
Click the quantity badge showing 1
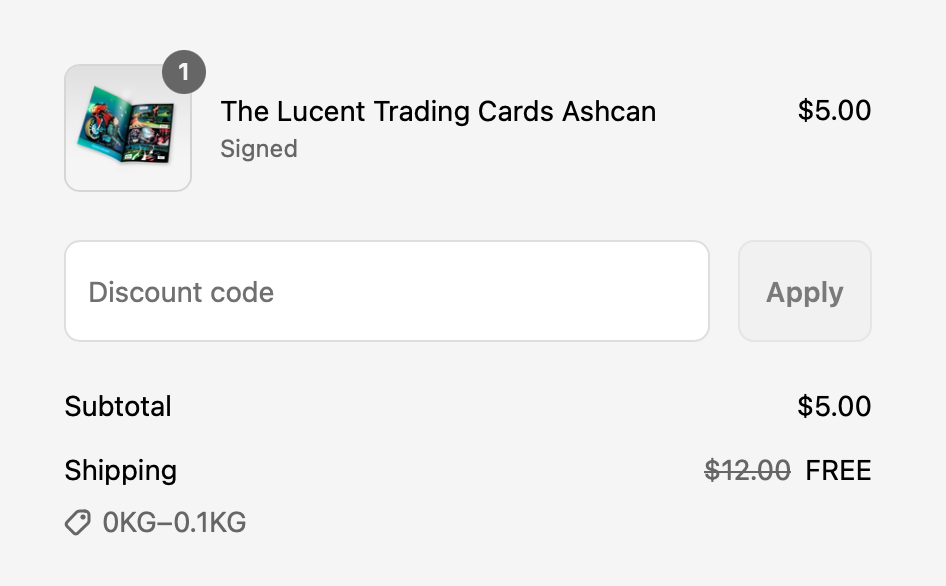tap(183, 72)
